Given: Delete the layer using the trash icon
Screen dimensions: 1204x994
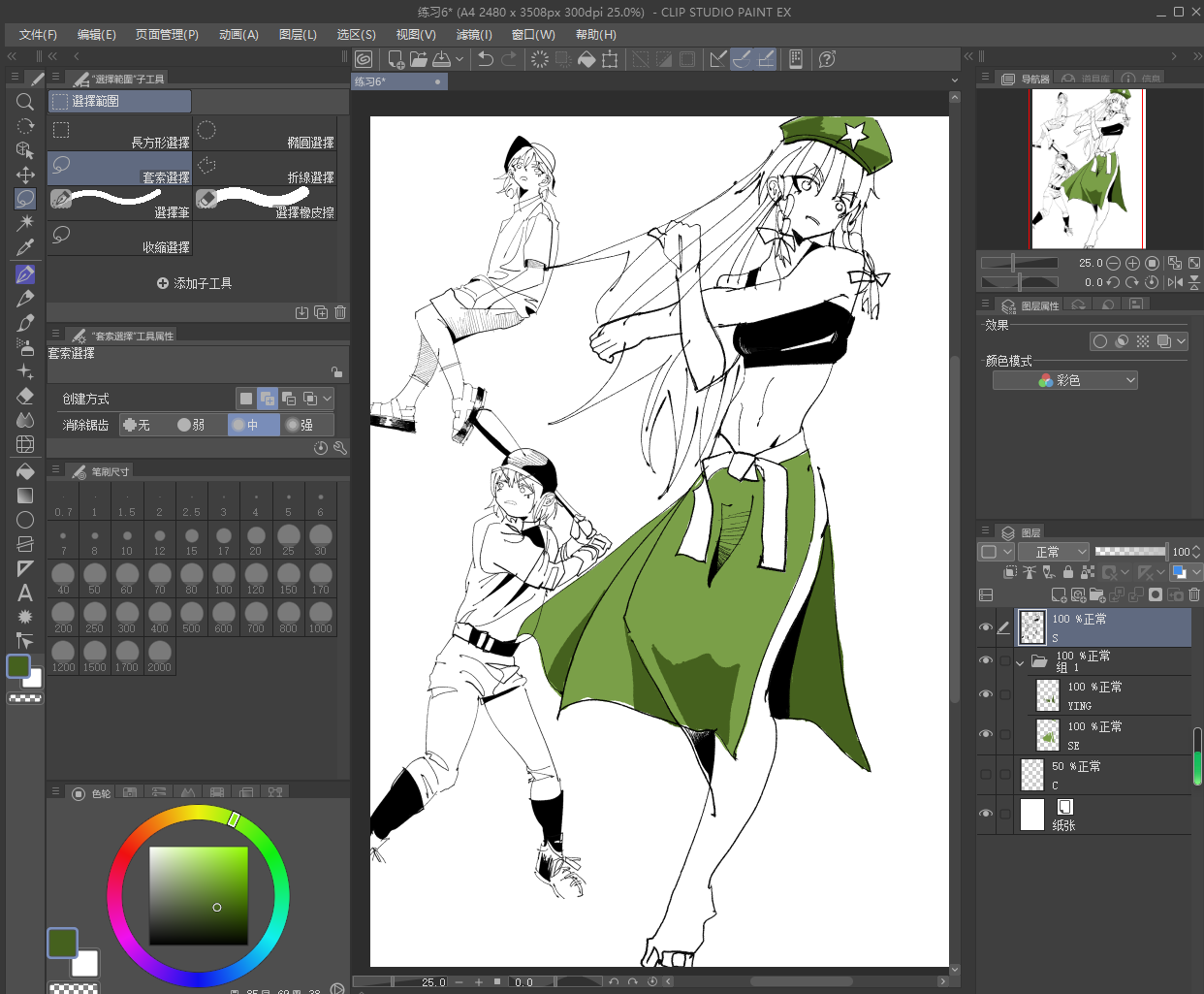Looking at the screenshot, I should (x=1194, y=594).
